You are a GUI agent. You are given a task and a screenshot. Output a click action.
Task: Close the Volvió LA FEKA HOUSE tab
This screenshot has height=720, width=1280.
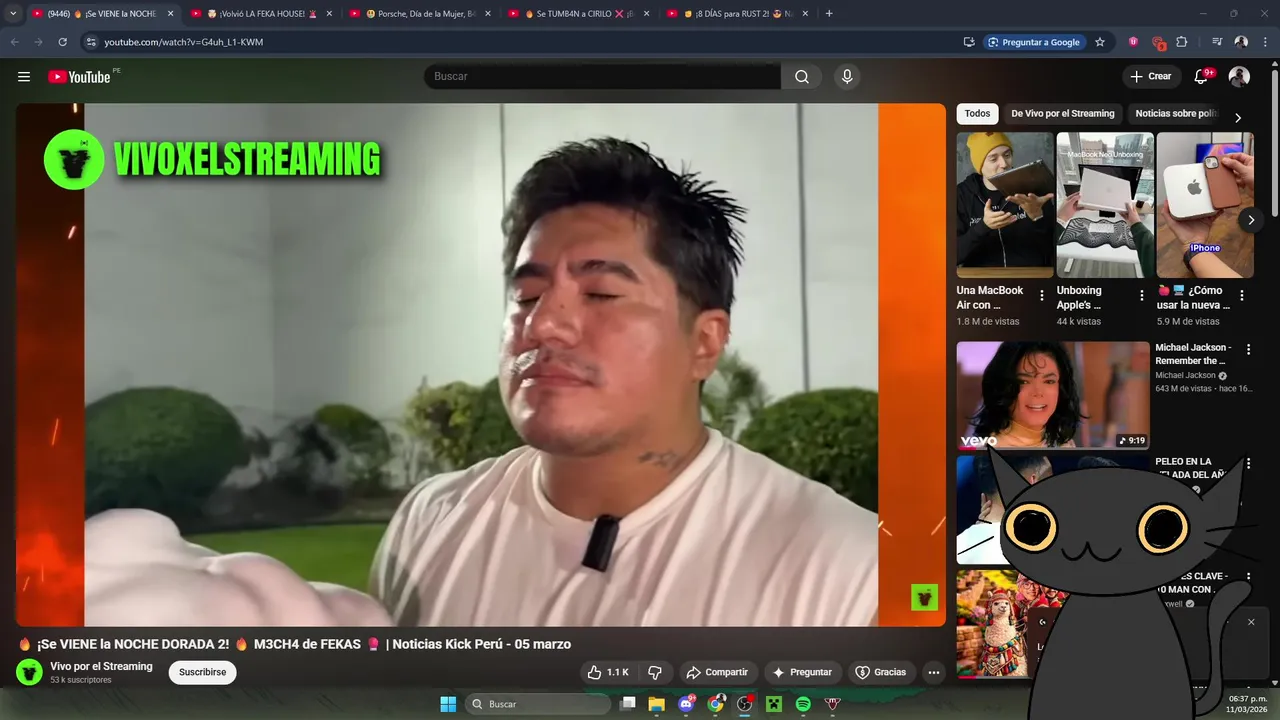(x=329, y=14)
